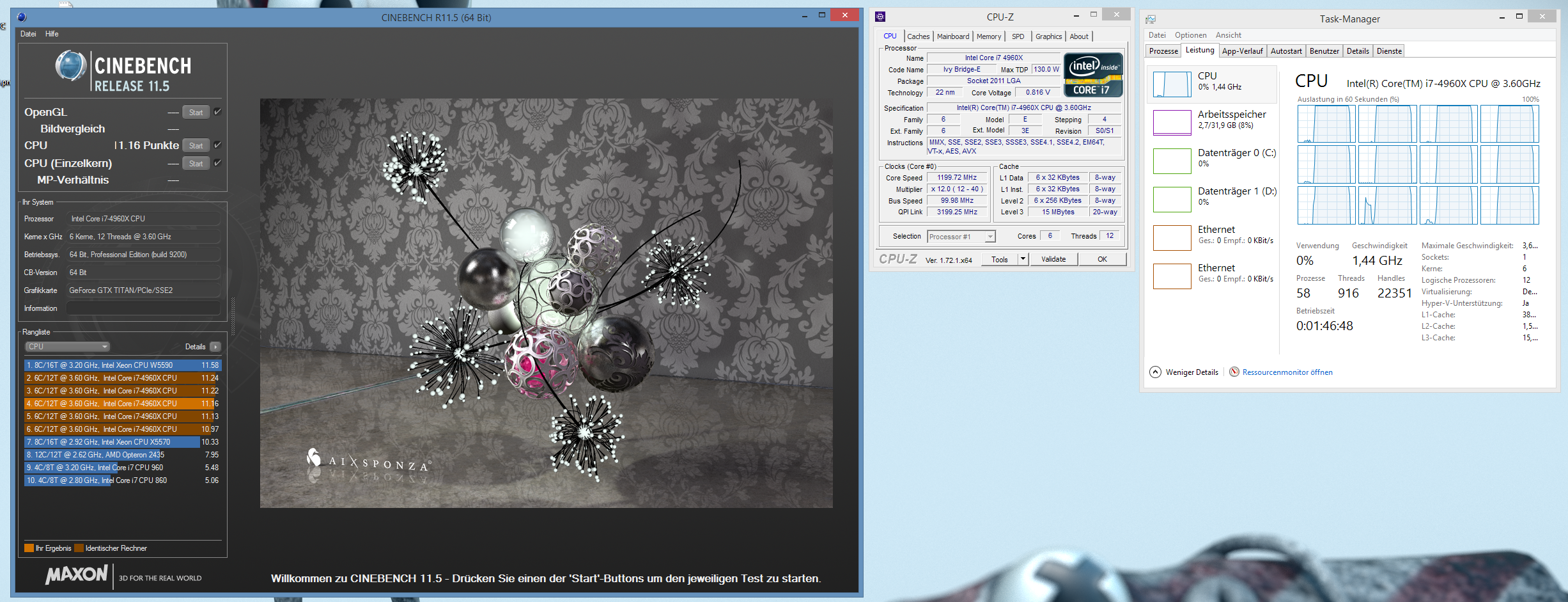Toggle the CPU test checkbox
Viewport: 1568px width, 602px height.
[x=217, y=145]
